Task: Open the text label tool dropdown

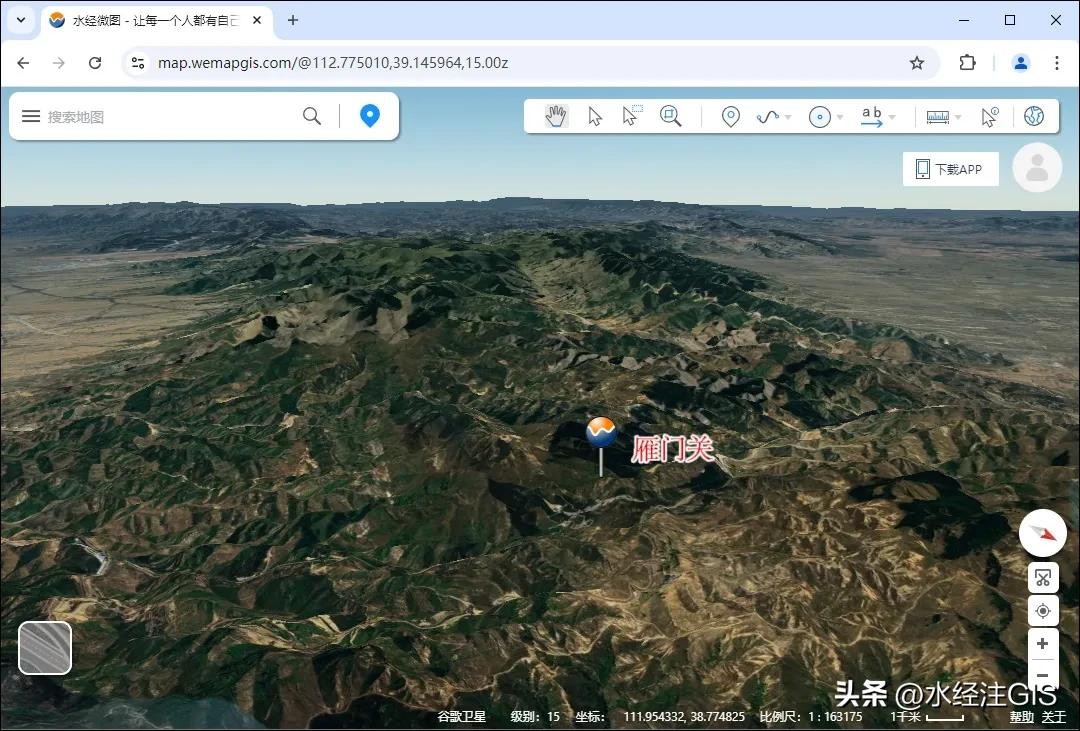Action: [892, 118]
